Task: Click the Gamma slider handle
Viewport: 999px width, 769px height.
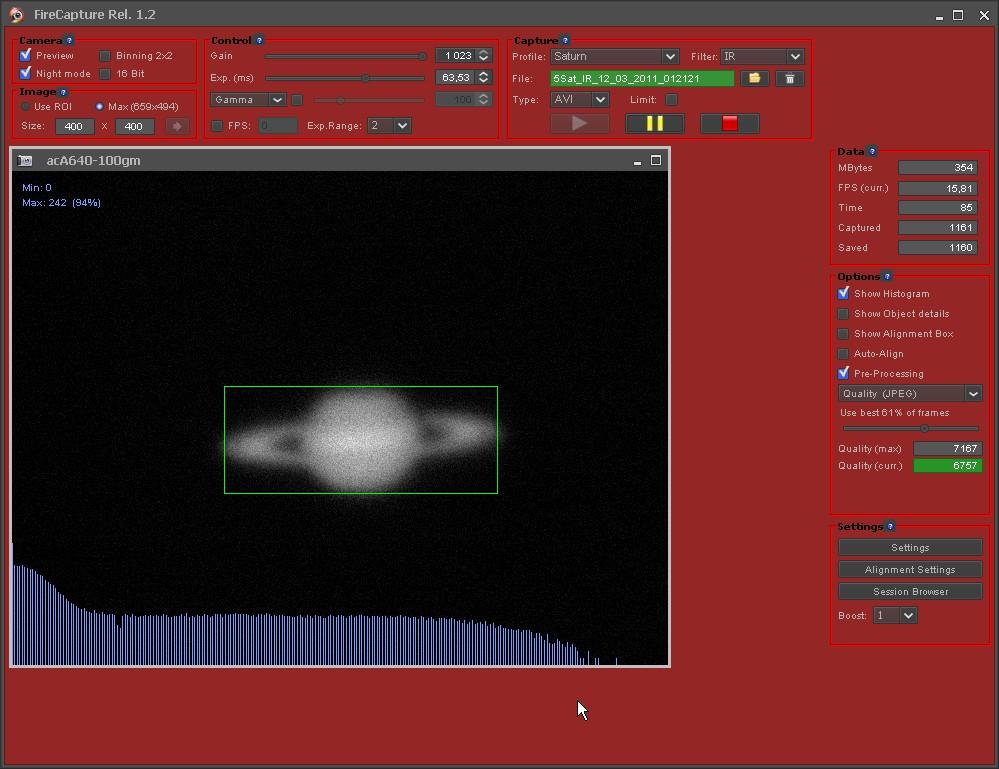Action: point(341,101)
